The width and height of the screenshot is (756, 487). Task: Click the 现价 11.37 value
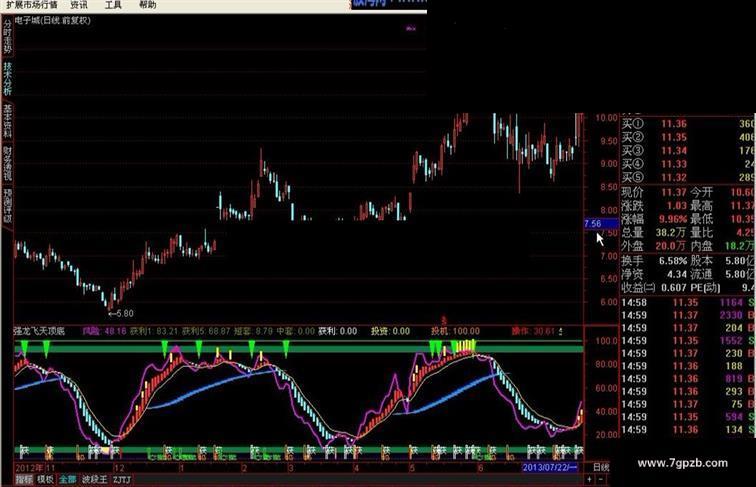[x=674, y=192]
